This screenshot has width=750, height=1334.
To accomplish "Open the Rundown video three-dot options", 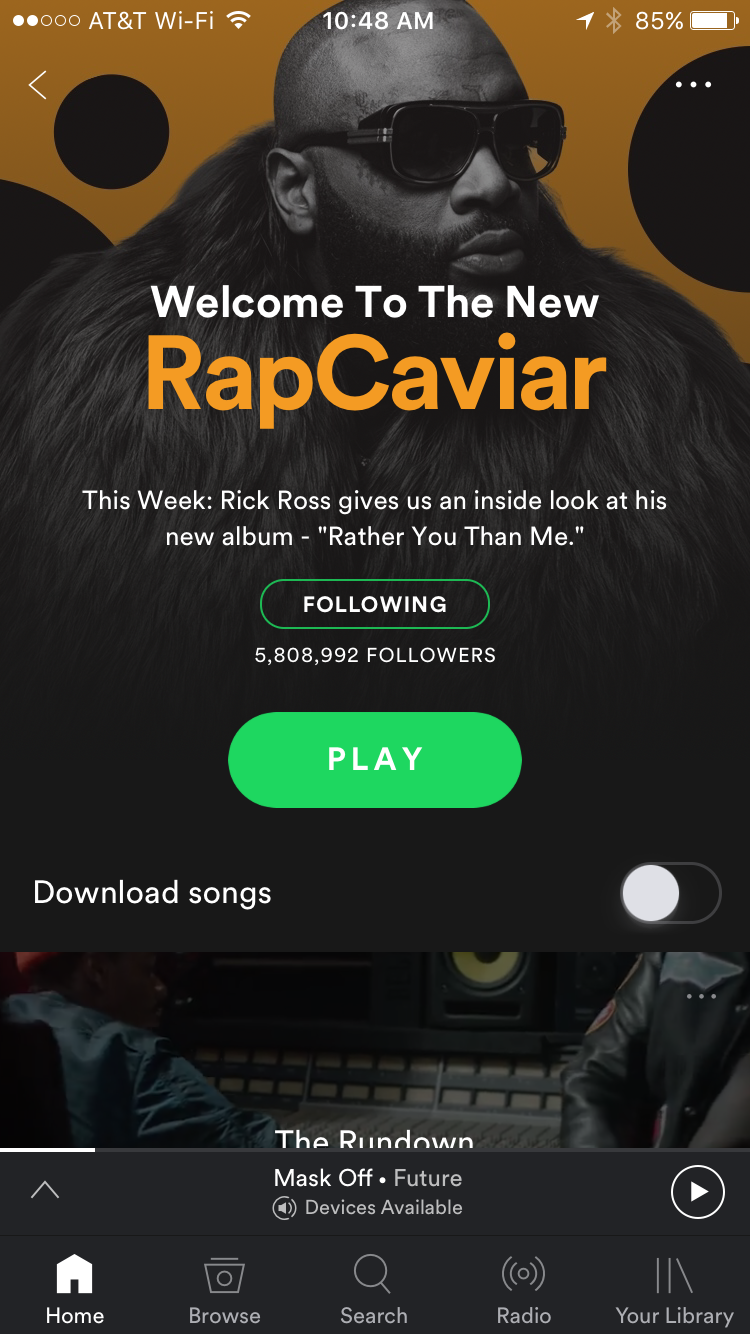I will coord(702,996).
